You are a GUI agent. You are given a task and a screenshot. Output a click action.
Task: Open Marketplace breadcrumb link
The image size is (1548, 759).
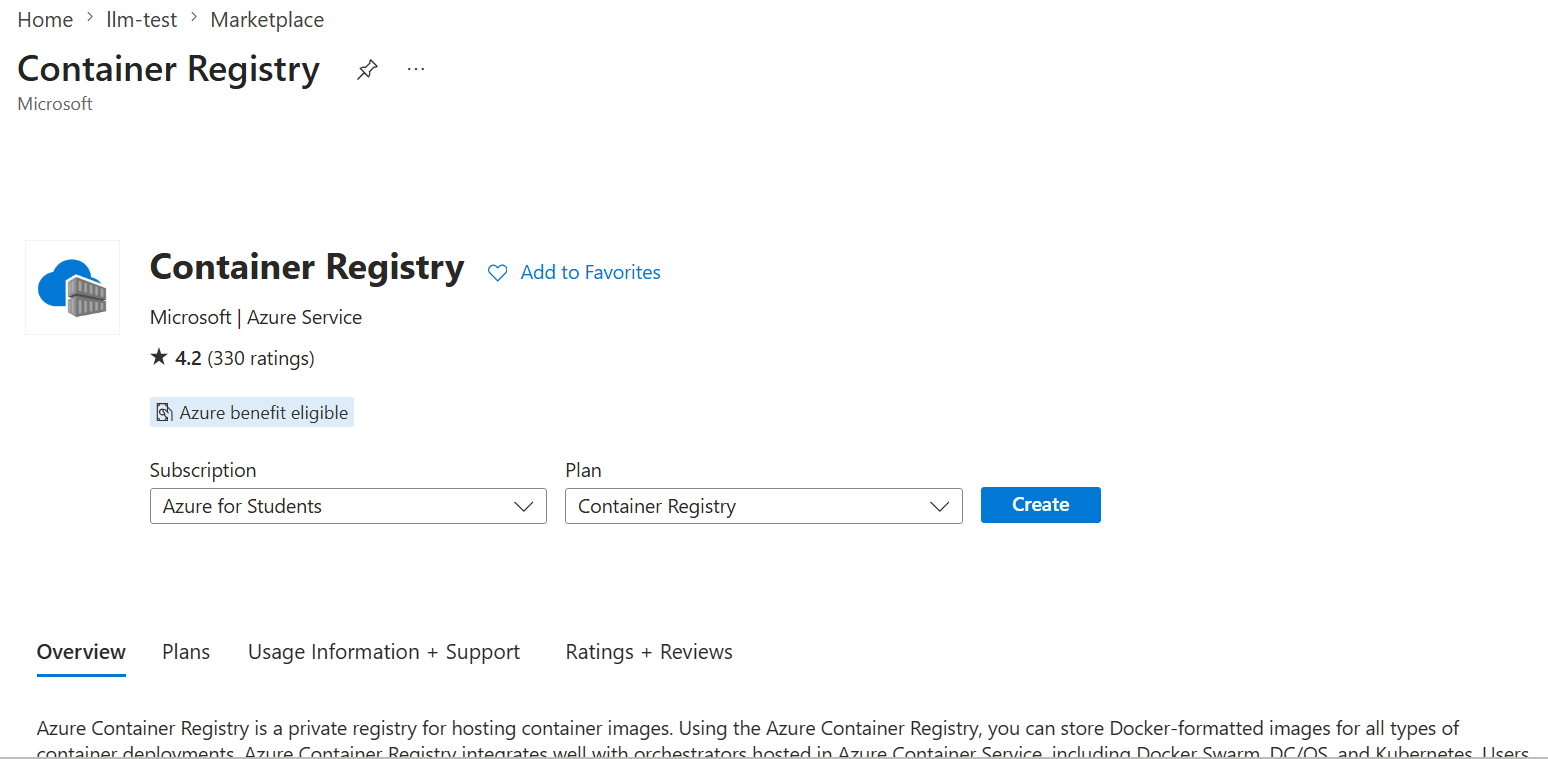[x=267, y=20]
